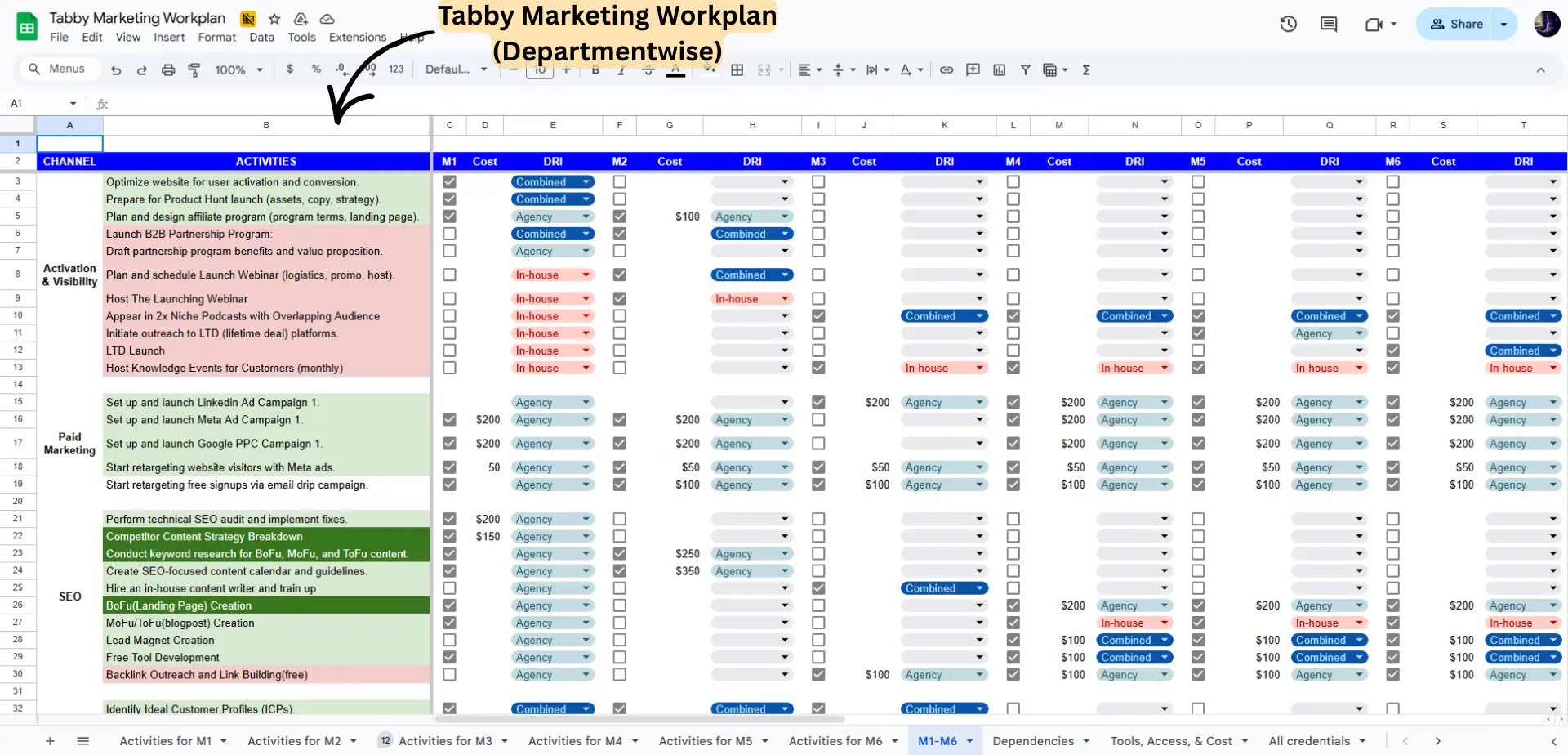Image resolution: width=1568 pixels, height=755 pixels.
Task: Click the format as currency icon
Action: pos(290,69)
